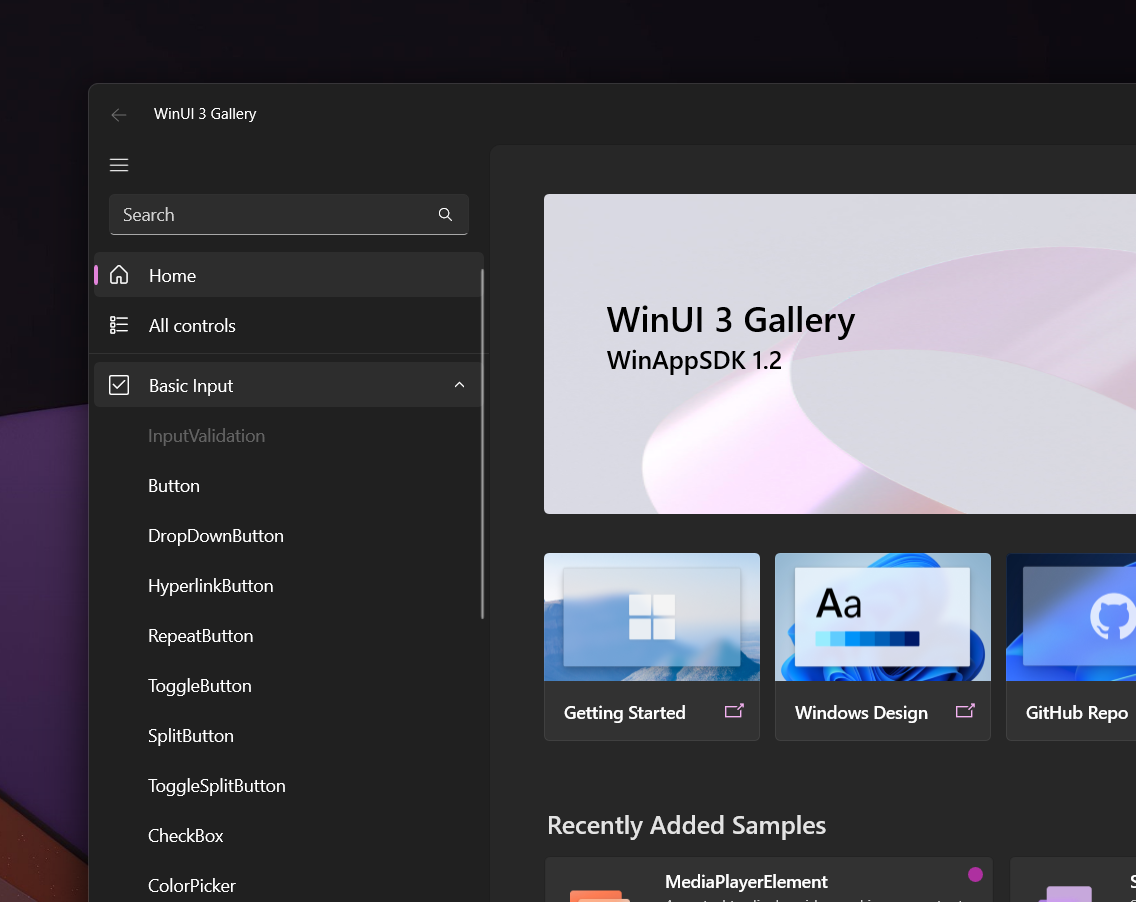Click the navigation pane scrollbar
Image resolution: width=1136 pixels, height=902 pixels.
tap(482, 443)
